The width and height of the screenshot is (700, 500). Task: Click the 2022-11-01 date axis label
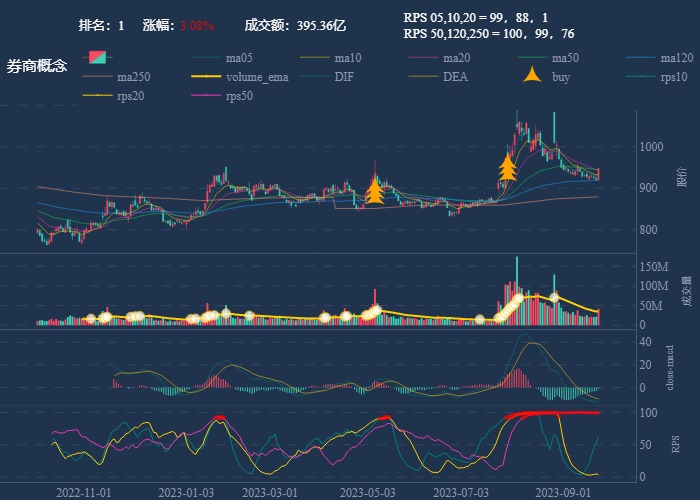(84, 492)
